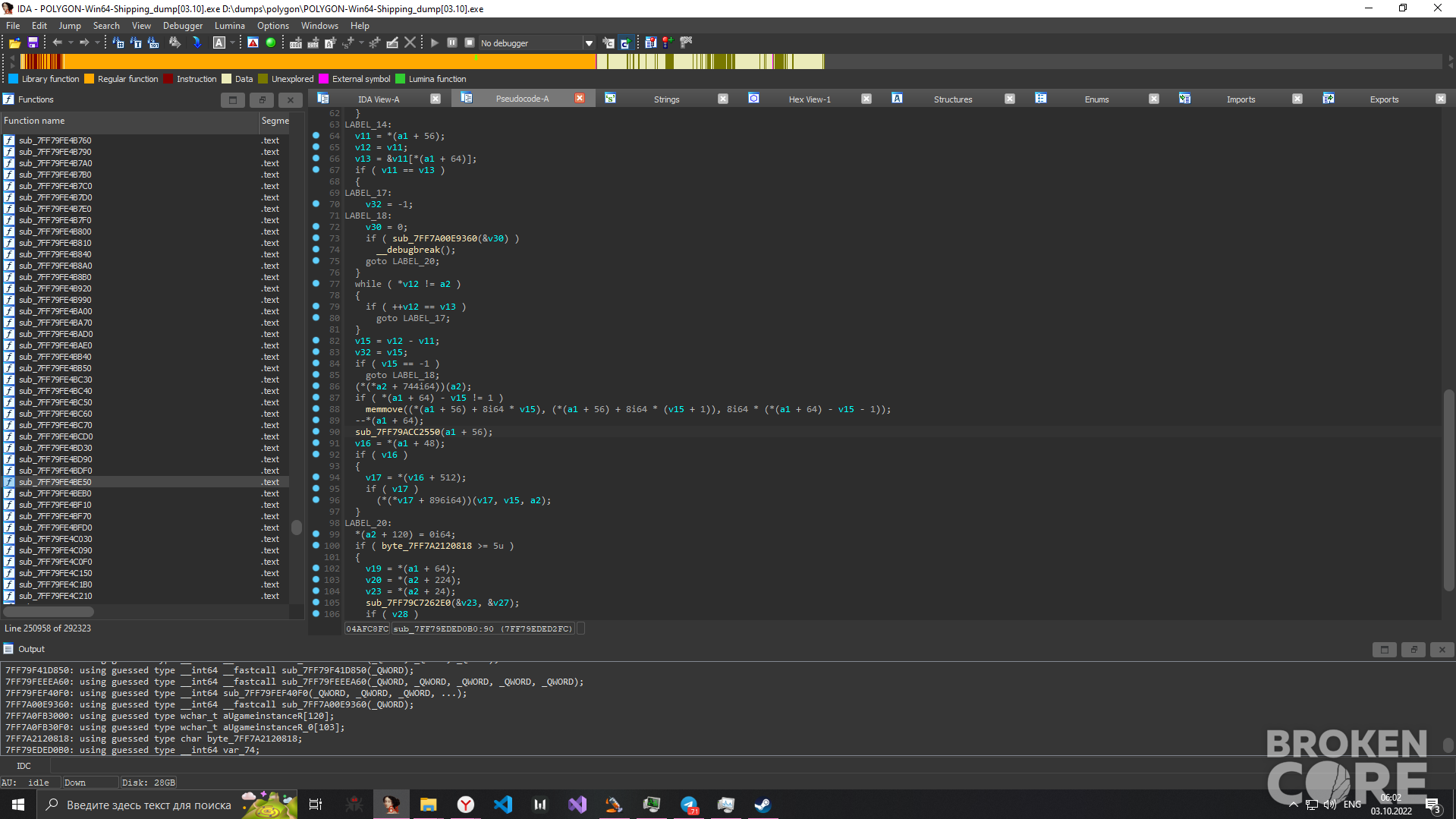Select function sub_7FF79FE4BE50 in the list
This screenshot has width=1456, height=819.
coord(144,482)
